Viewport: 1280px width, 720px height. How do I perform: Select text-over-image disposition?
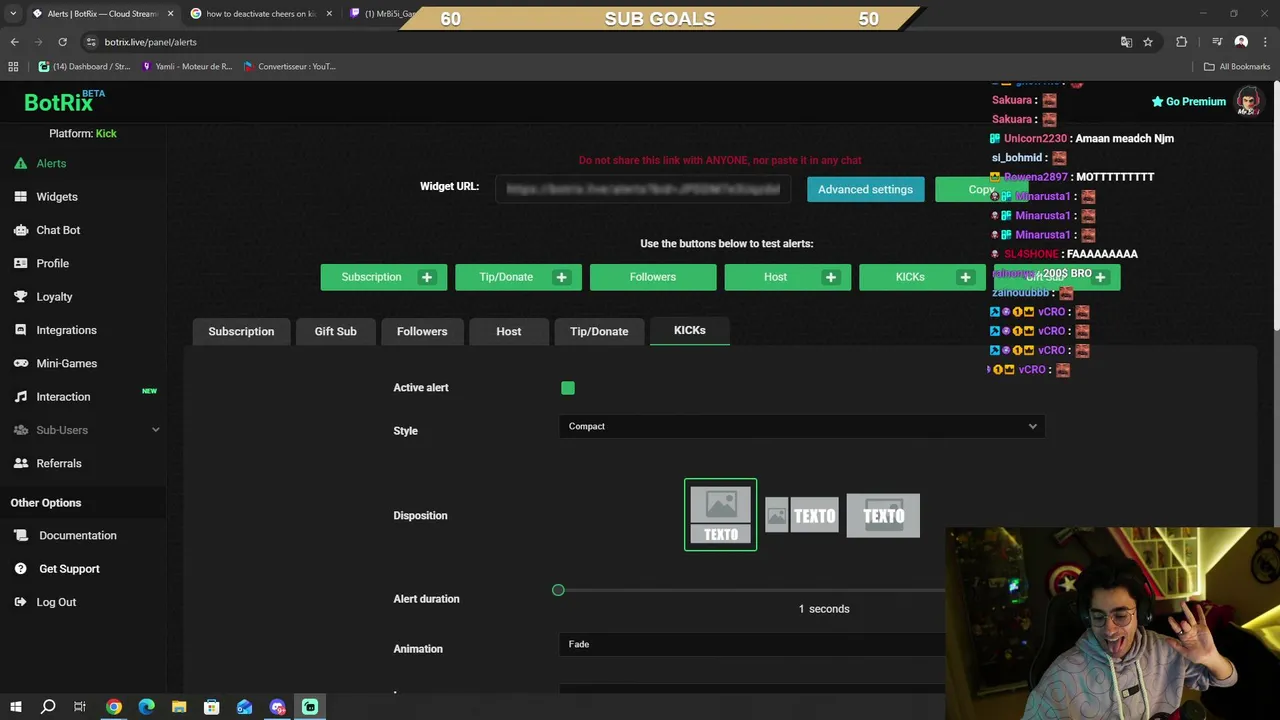click(x=883, y=516)
